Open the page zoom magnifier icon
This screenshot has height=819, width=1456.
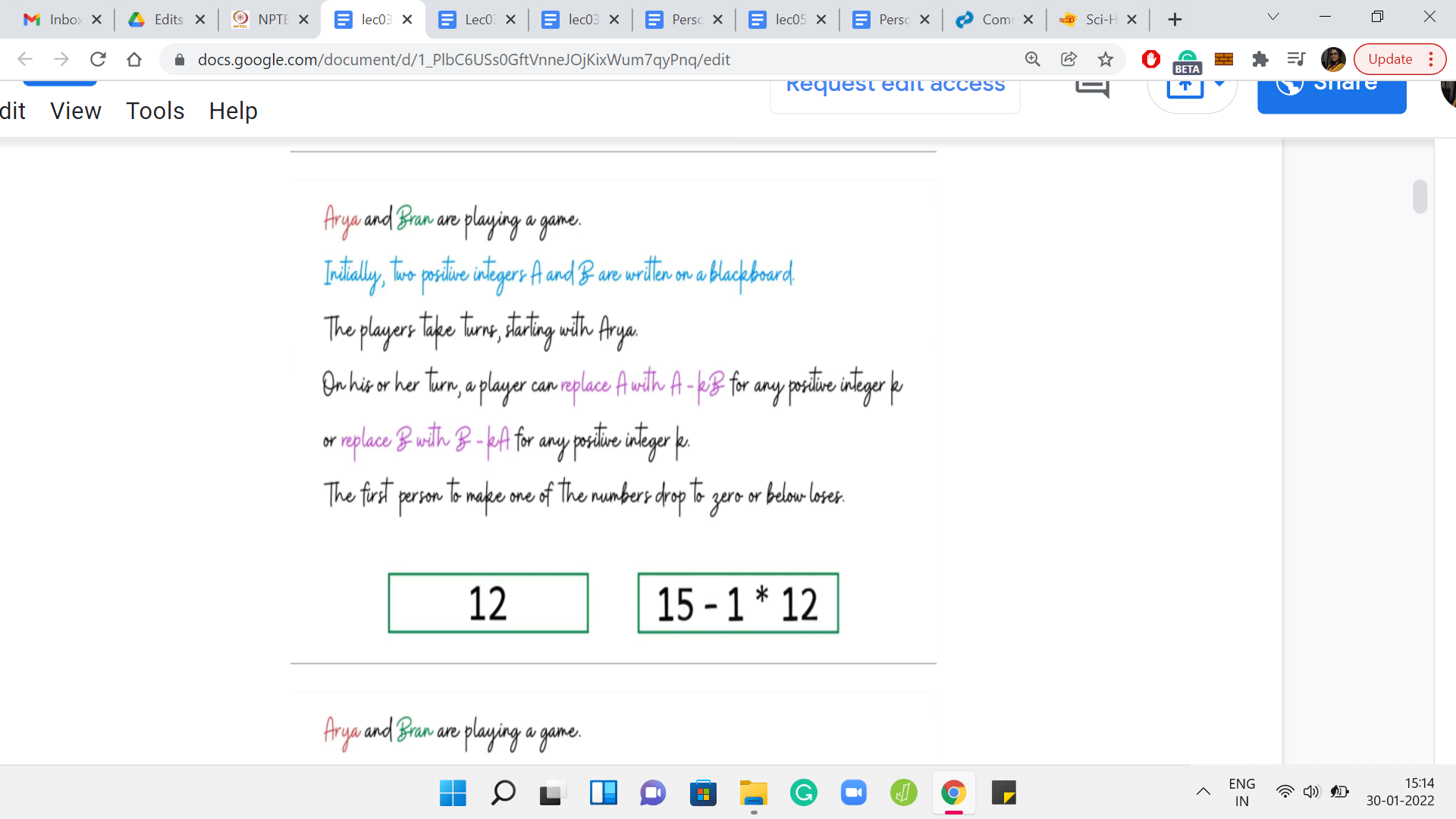point(1032,59)
